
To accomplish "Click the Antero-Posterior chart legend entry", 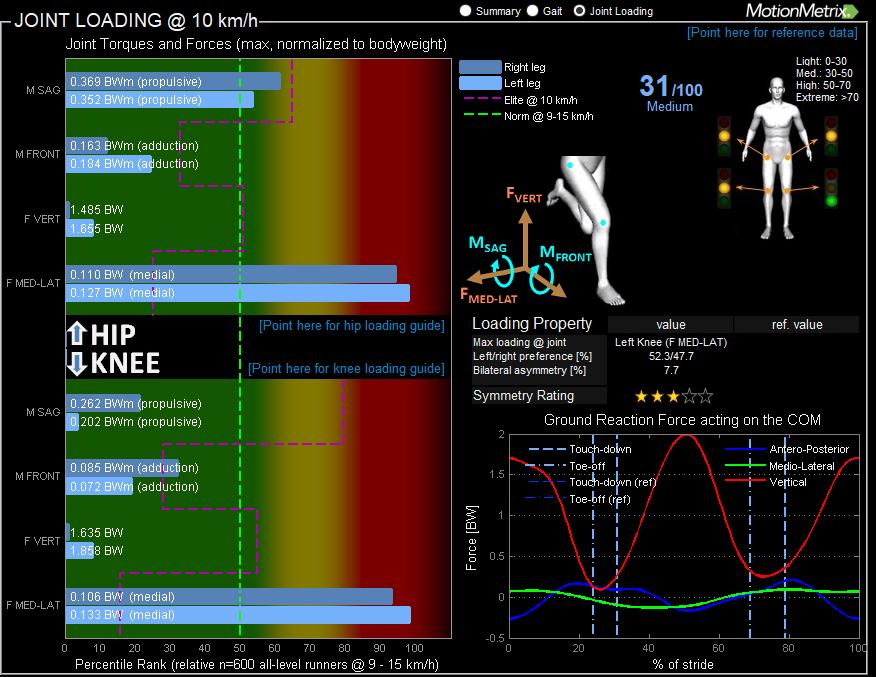I will 787,449.
